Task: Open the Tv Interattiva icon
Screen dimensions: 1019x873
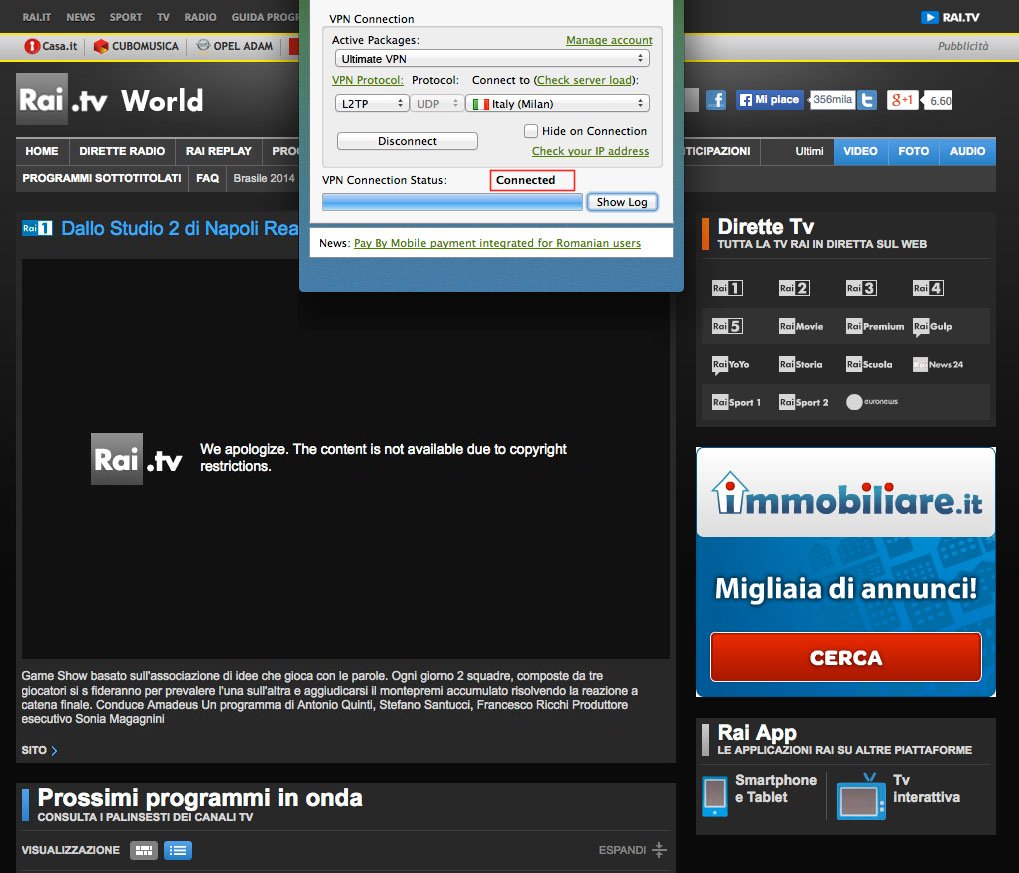Action: [860, 796]
